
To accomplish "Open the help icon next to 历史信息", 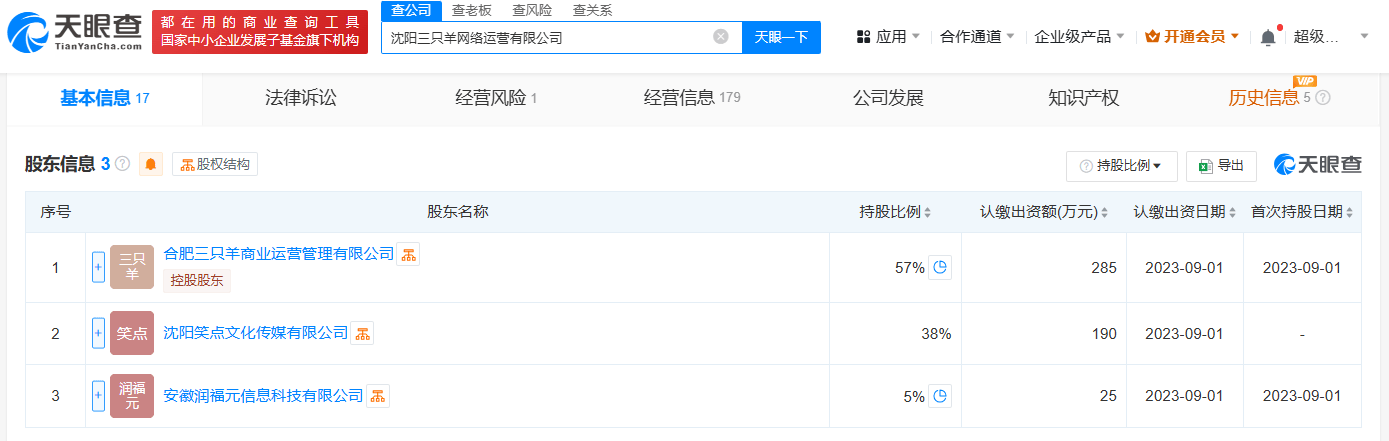I will 1323,98.
